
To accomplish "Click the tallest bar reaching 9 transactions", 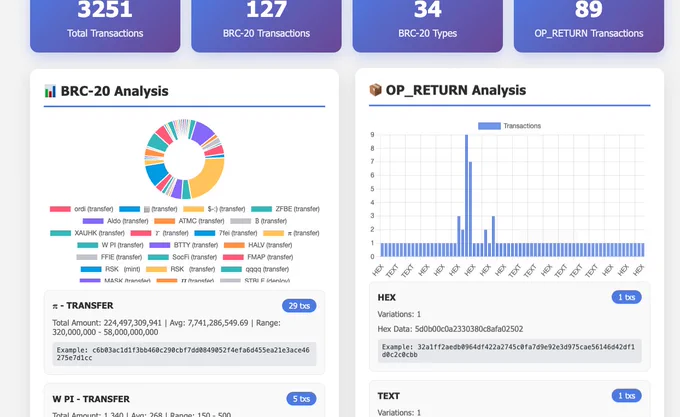I will (467, 195).
